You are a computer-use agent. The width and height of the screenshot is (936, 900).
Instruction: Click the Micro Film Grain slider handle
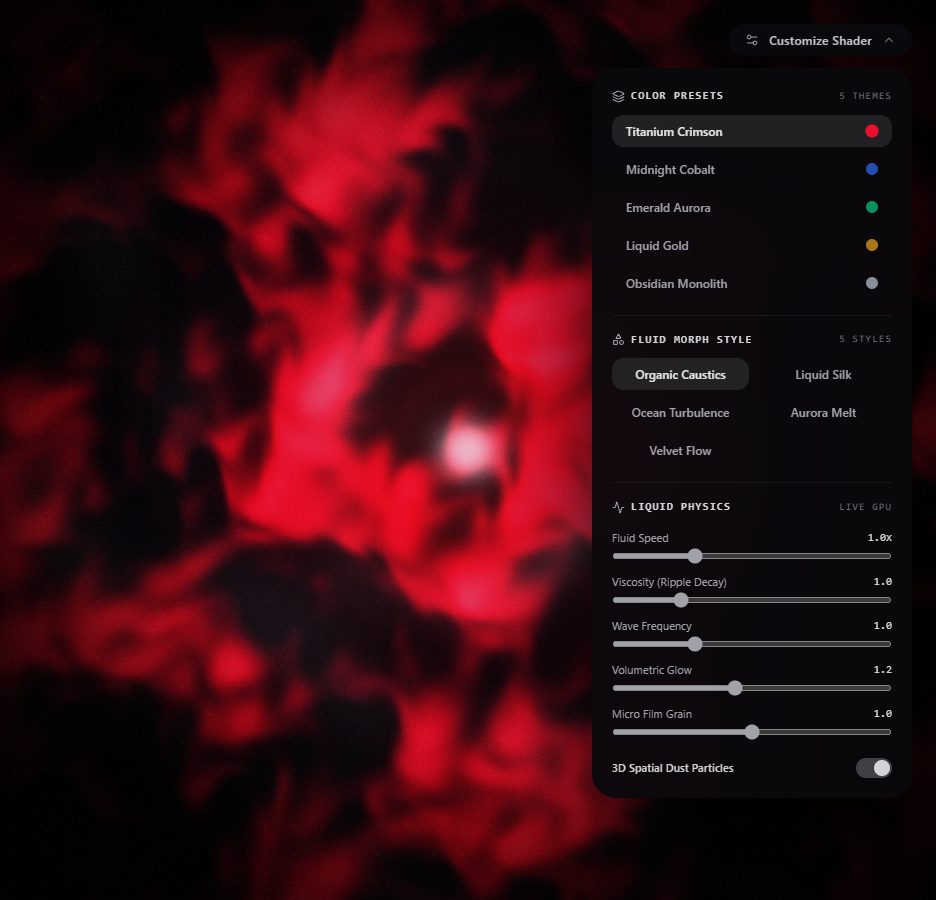pos(752,732)
